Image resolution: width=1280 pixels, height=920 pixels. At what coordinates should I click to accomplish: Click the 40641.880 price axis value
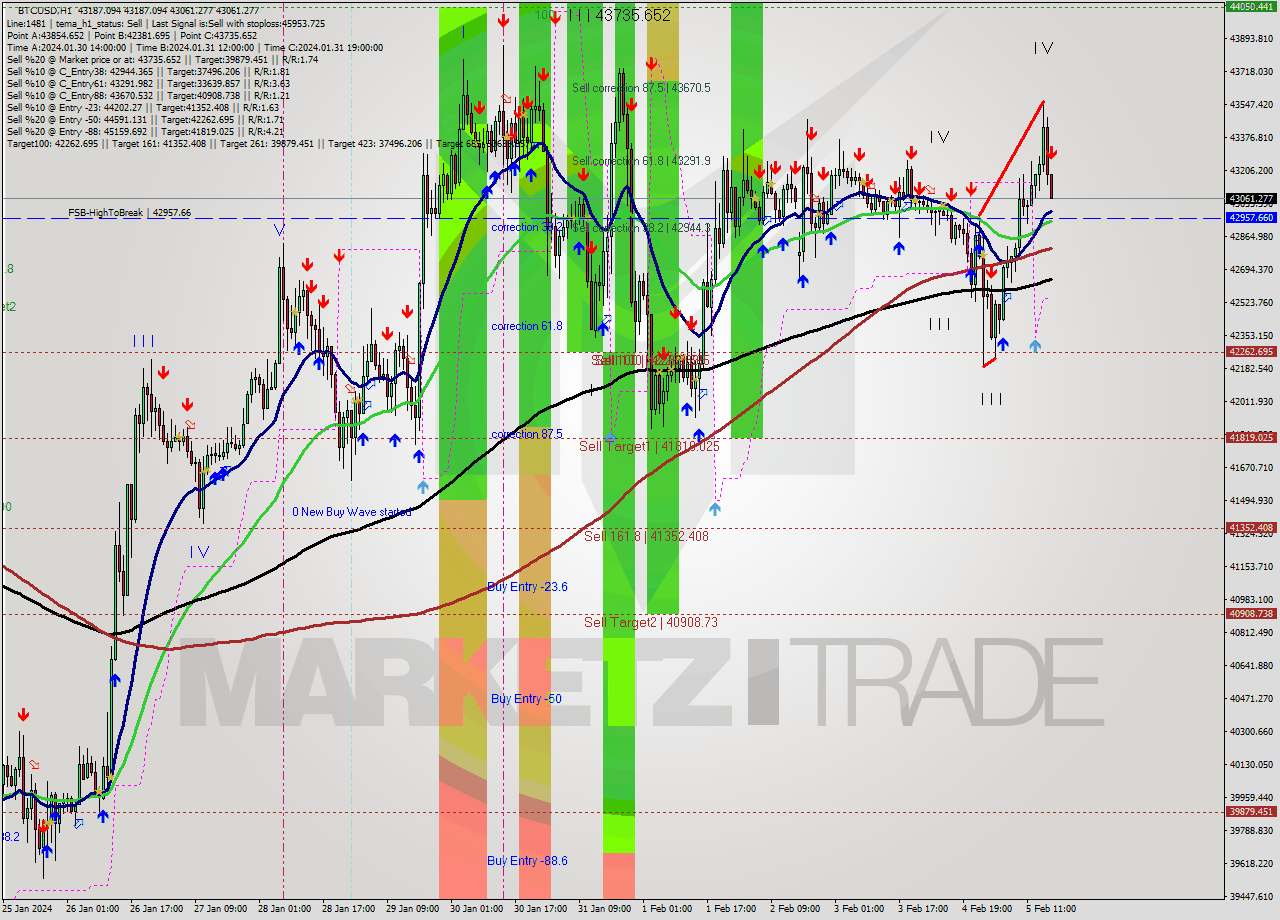pyautogui.click(x=1251, y=665)
